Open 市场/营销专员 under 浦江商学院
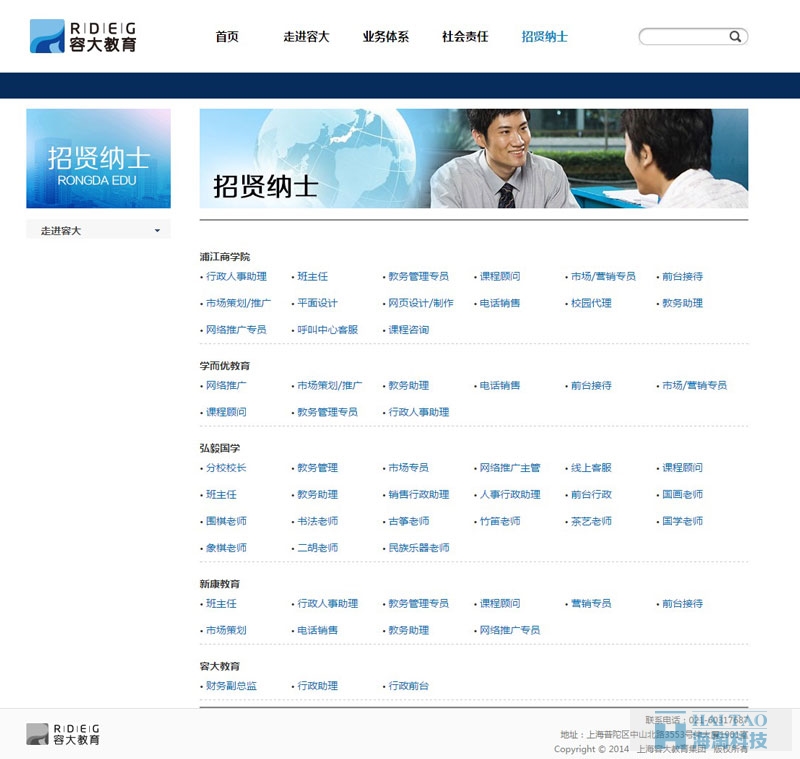 tap(603, 276)
